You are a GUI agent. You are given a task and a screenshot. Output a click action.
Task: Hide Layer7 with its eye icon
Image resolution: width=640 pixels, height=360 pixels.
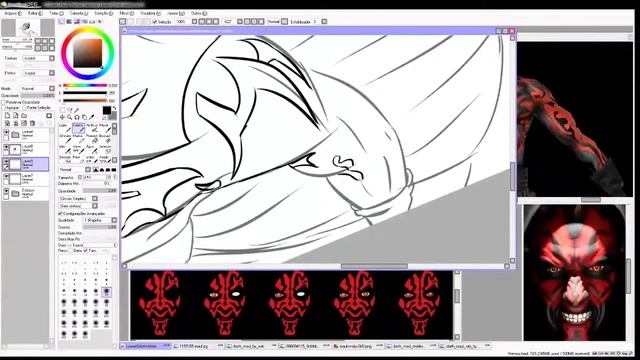tap(6, 176)
